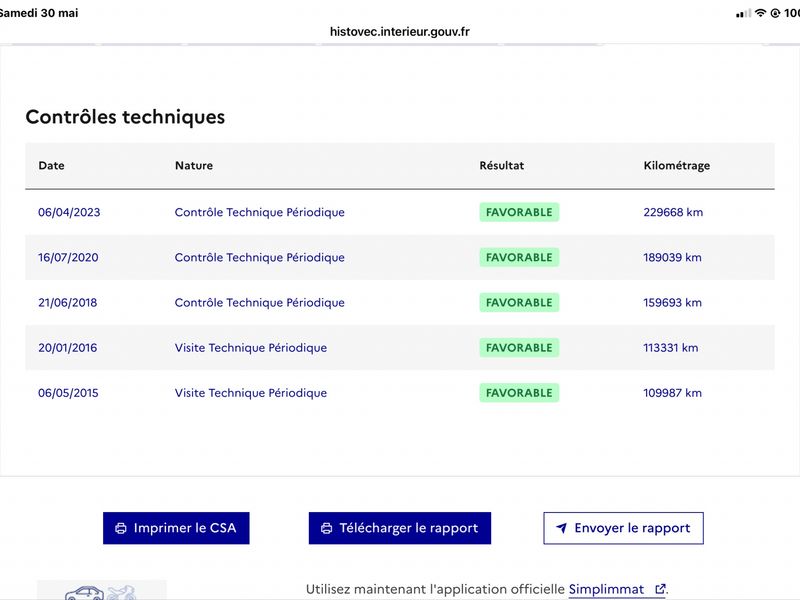The height and width of the screenshot is (600, 800).
Task: Tap the histovec.interieur.gouv.fr address bar
Action: [x=399, y=32]
